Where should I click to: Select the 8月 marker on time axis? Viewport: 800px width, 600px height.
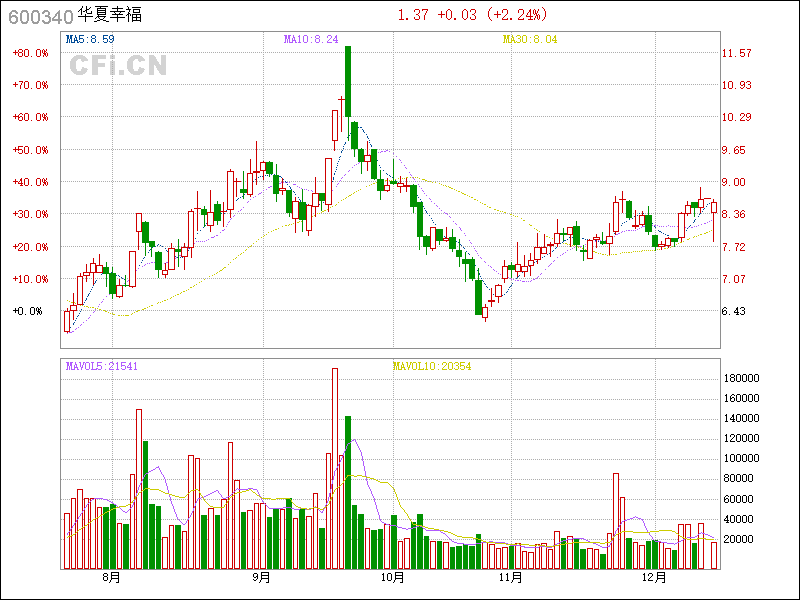pos(111,578)
